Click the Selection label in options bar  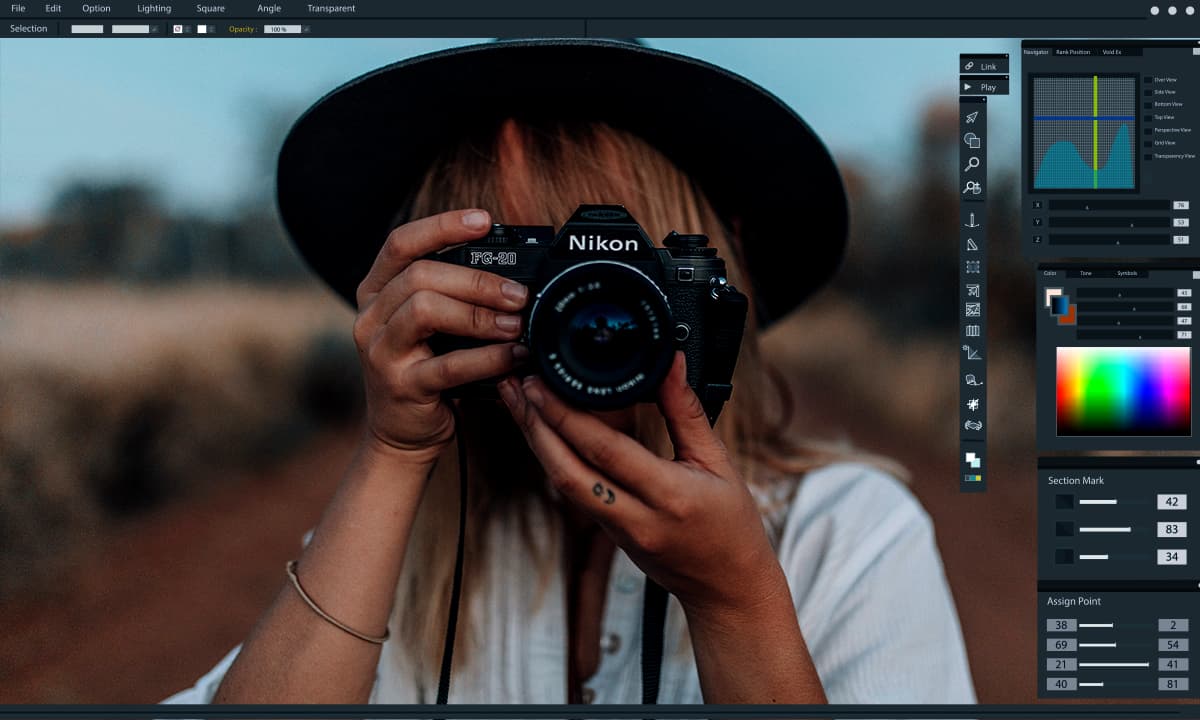[x=28, y=29]
